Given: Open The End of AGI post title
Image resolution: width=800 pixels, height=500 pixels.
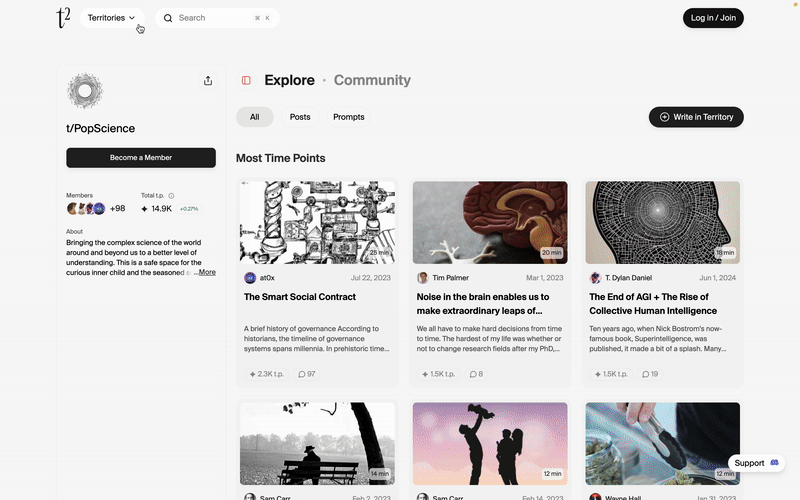Looking at the screenshot, I should (653, 304).
